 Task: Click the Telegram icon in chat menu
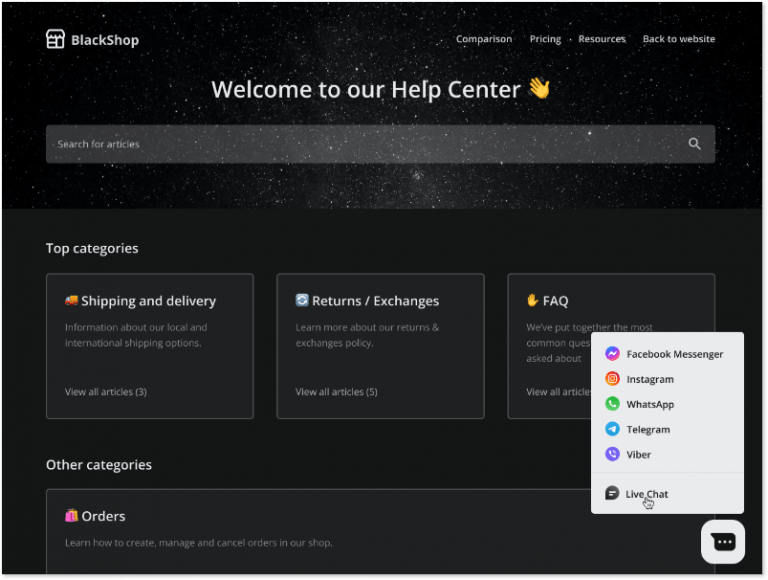(x=612, y=429)
